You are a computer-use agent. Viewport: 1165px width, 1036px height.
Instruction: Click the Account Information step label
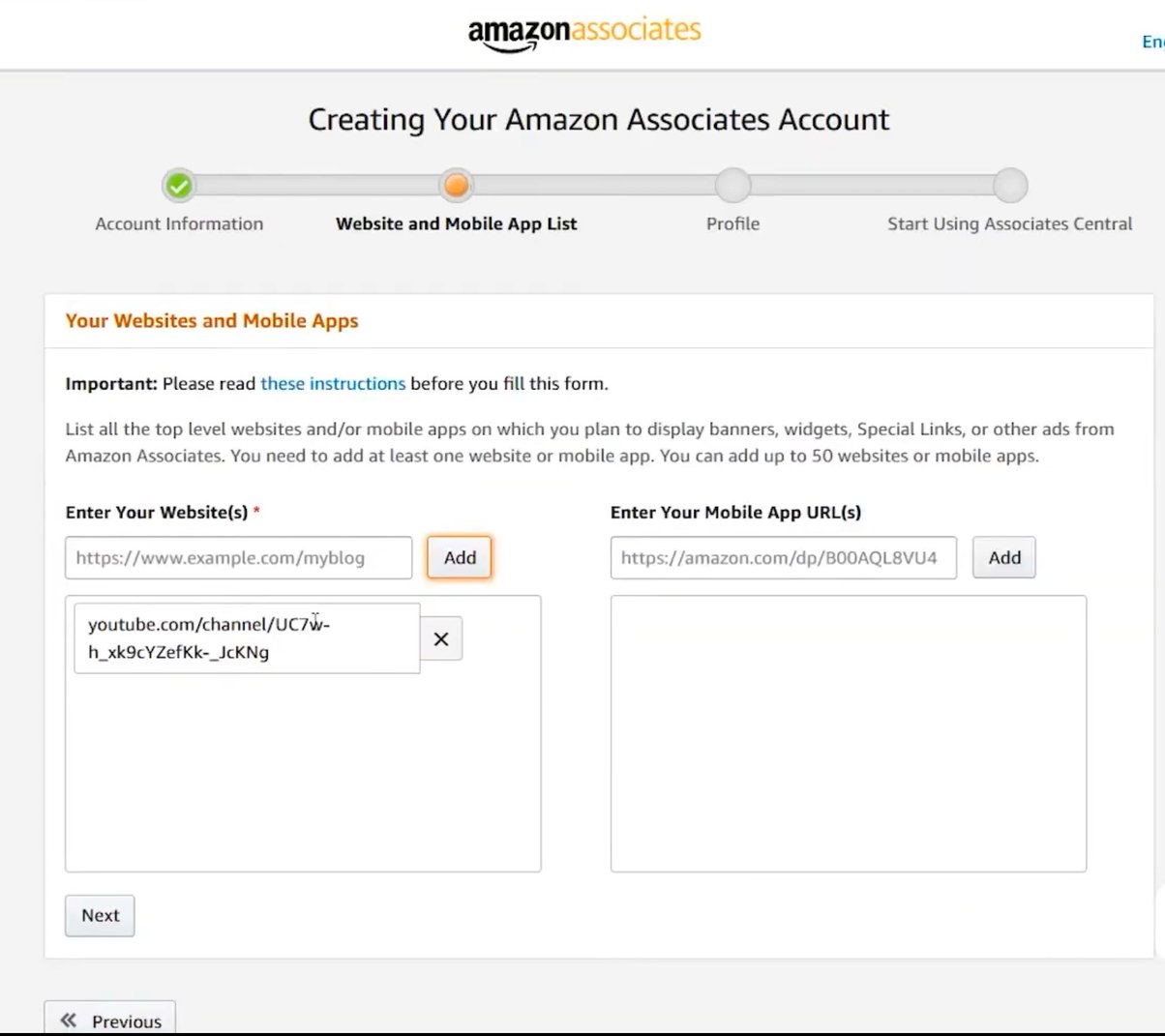pos(179,223)
